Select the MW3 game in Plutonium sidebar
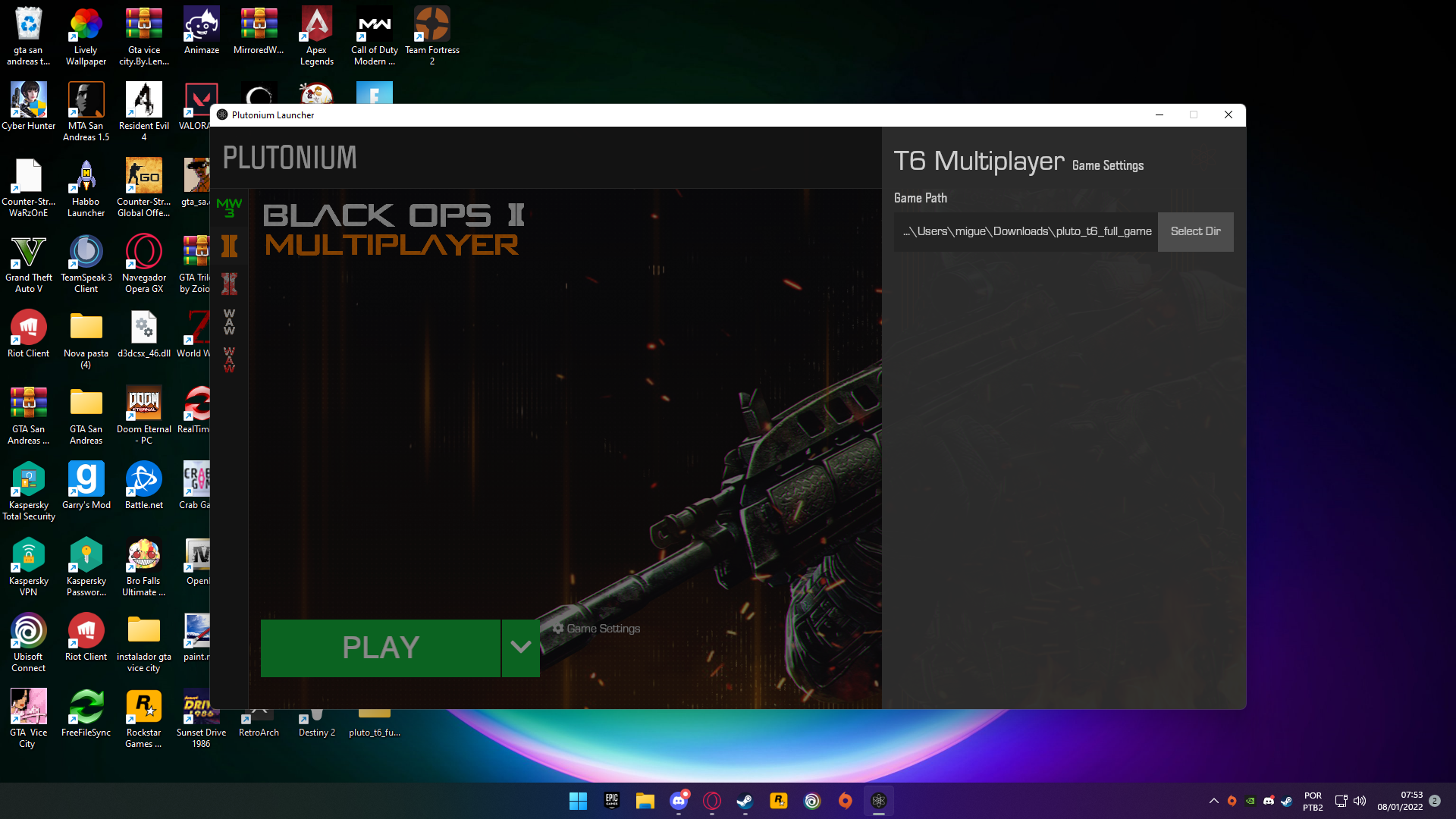The image size is (1456, 819). [229, 207]
